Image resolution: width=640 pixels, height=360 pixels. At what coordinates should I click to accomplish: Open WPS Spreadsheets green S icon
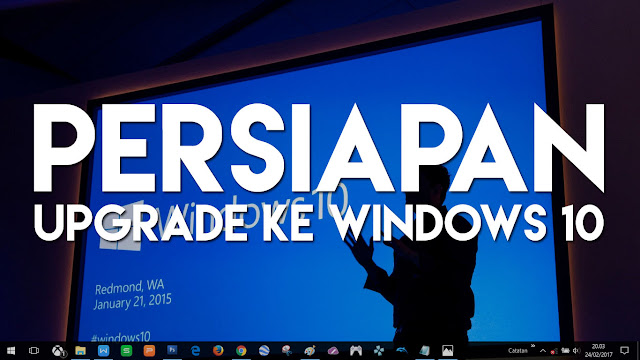126,351
